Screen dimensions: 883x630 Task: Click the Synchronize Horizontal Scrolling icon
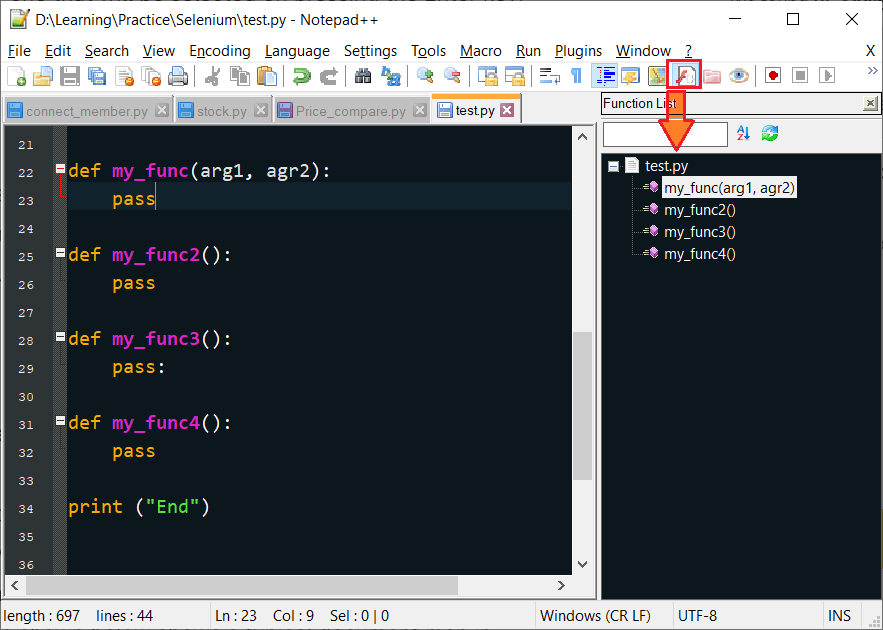(514, 75)
